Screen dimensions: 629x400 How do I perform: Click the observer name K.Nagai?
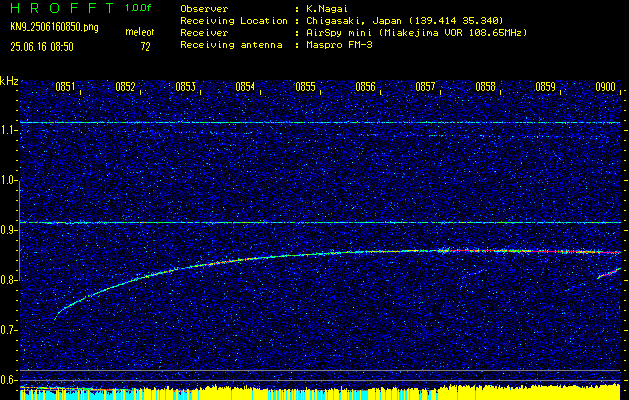click(x=328, y=8)
